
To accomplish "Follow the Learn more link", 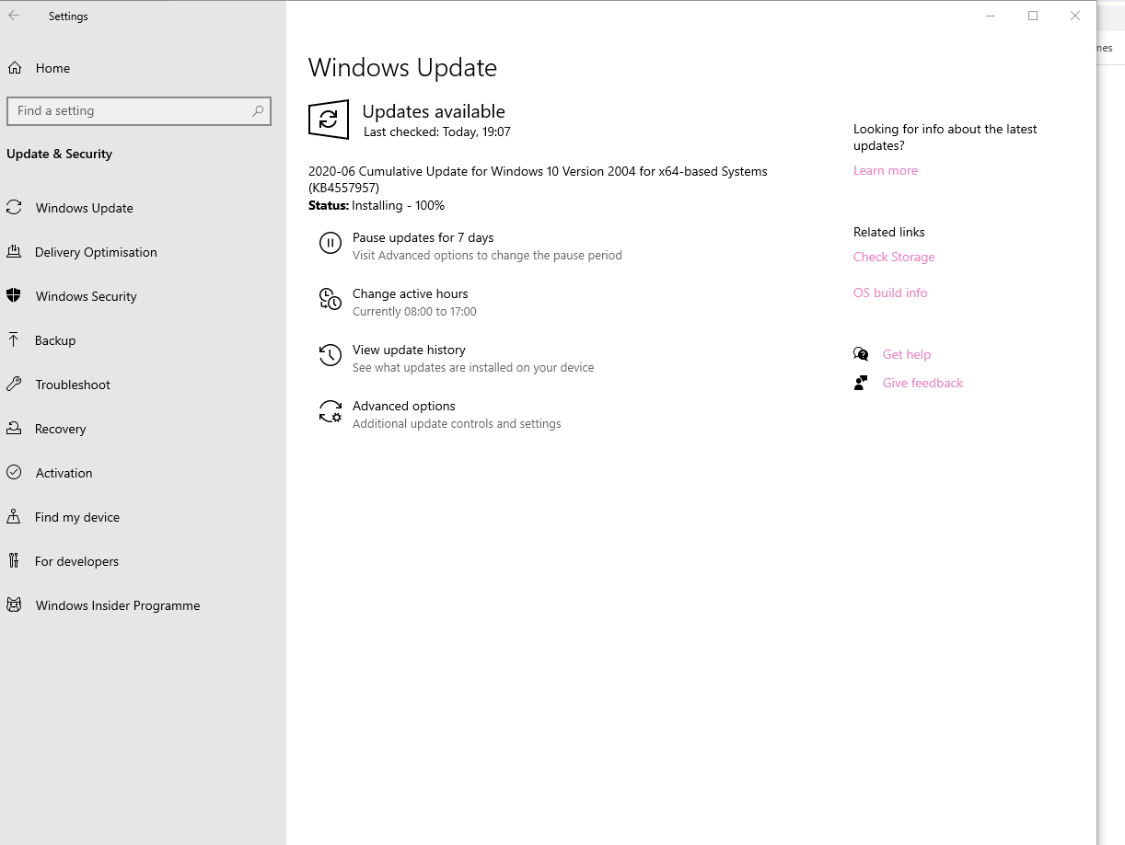I will (x=885, y=170).
